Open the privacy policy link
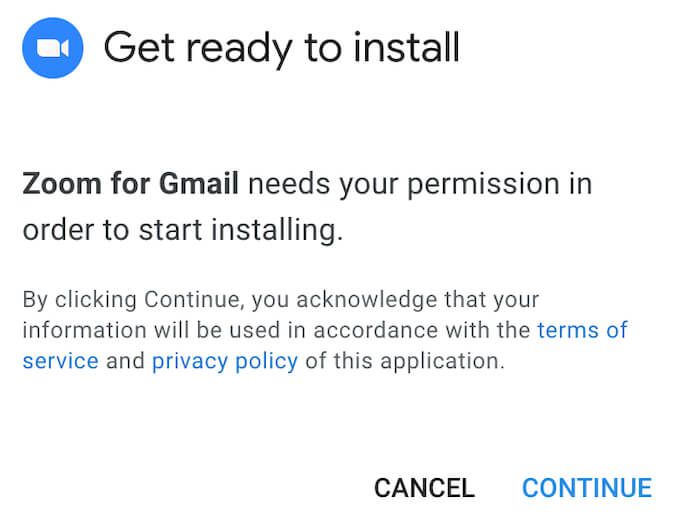This screenshot has width=680, height=524. tap(225, 361)
